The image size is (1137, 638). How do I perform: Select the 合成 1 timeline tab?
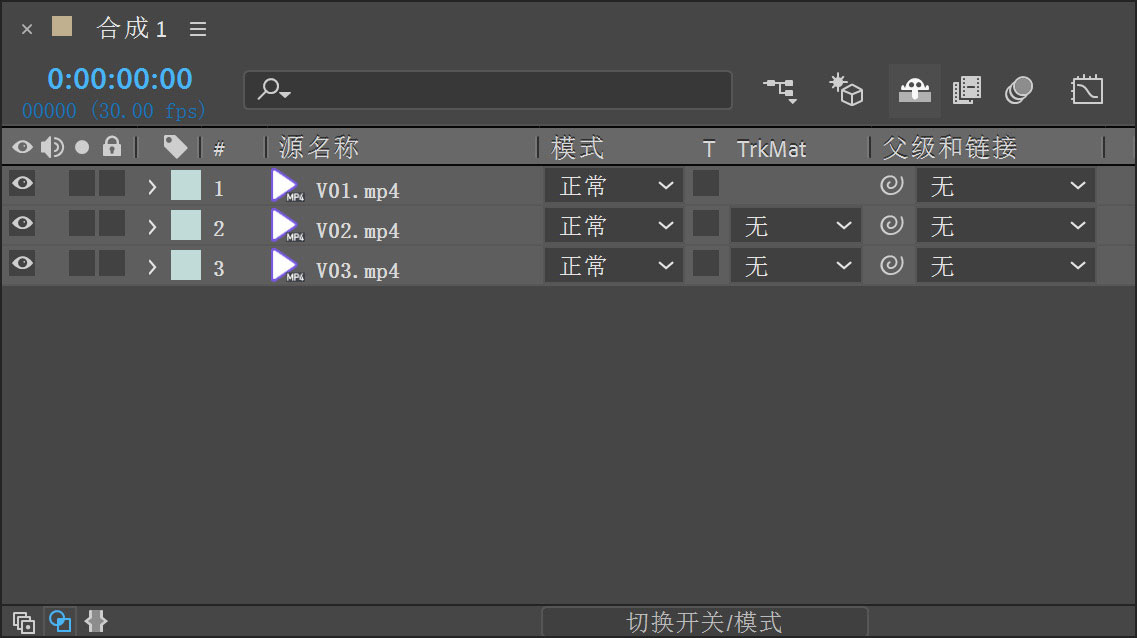(131, 29)
